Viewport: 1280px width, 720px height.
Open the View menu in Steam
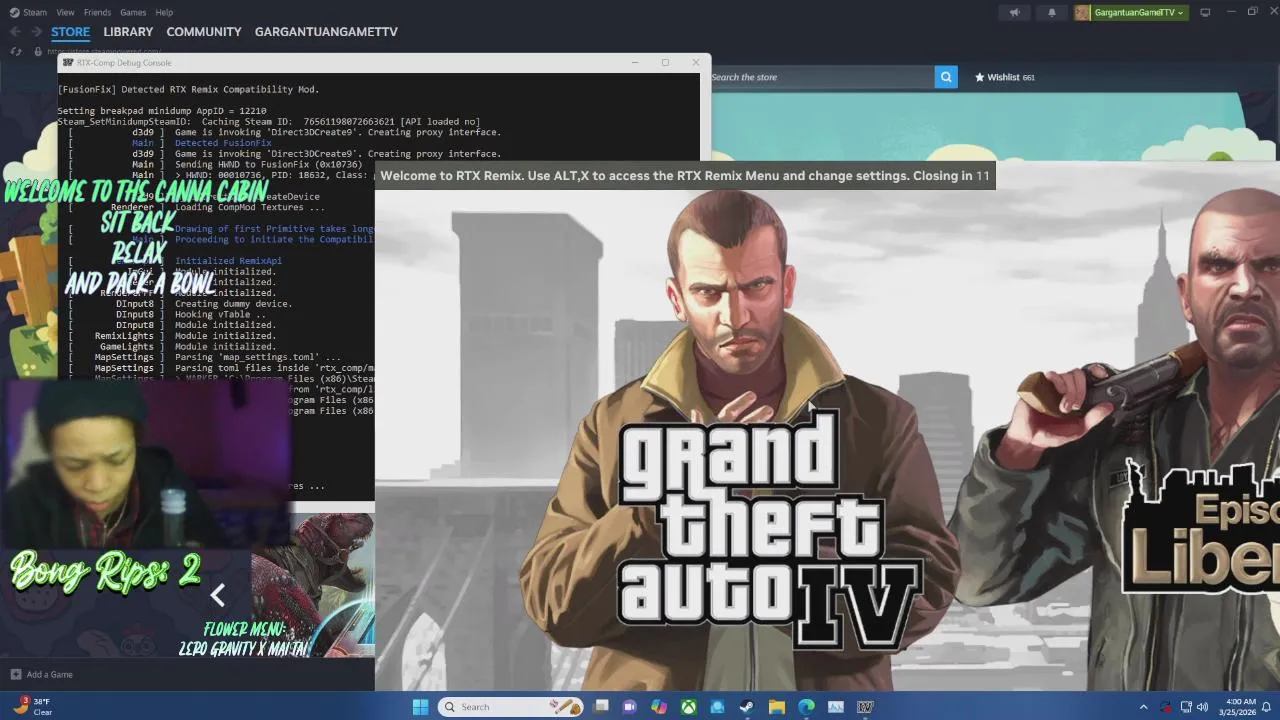point(65,12)
